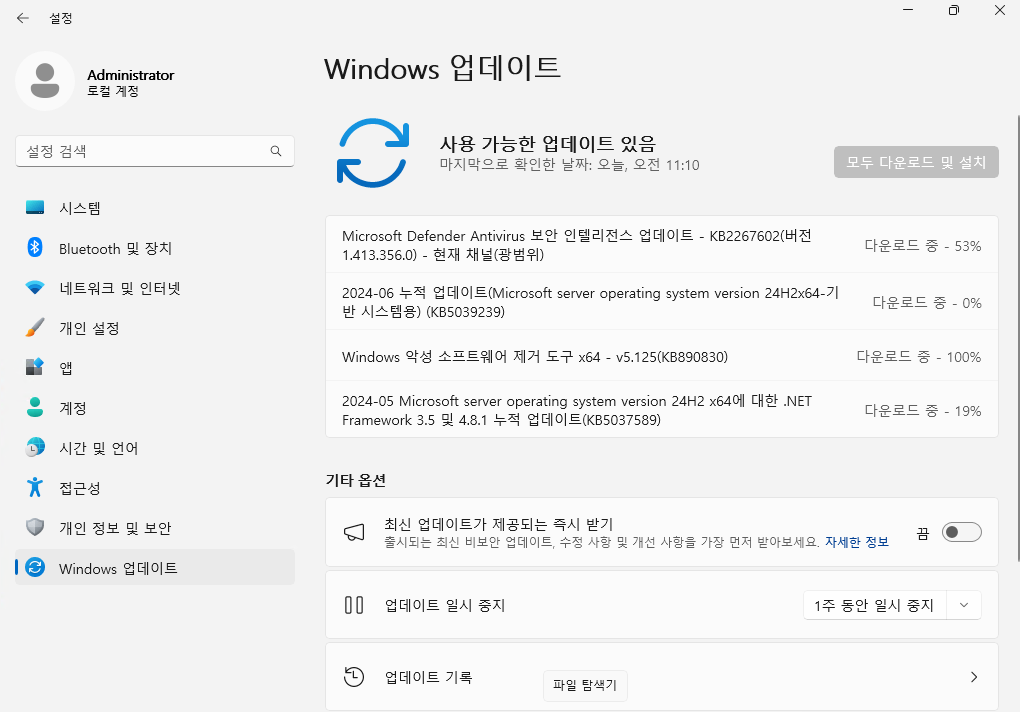
Task: Select 개인 설정 in the sidebar
Action: tap(155, 328)
